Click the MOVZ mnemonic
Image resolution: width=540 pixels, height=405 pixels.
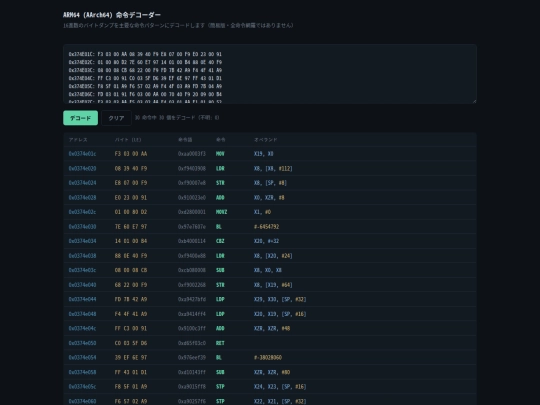coord(221,212)
